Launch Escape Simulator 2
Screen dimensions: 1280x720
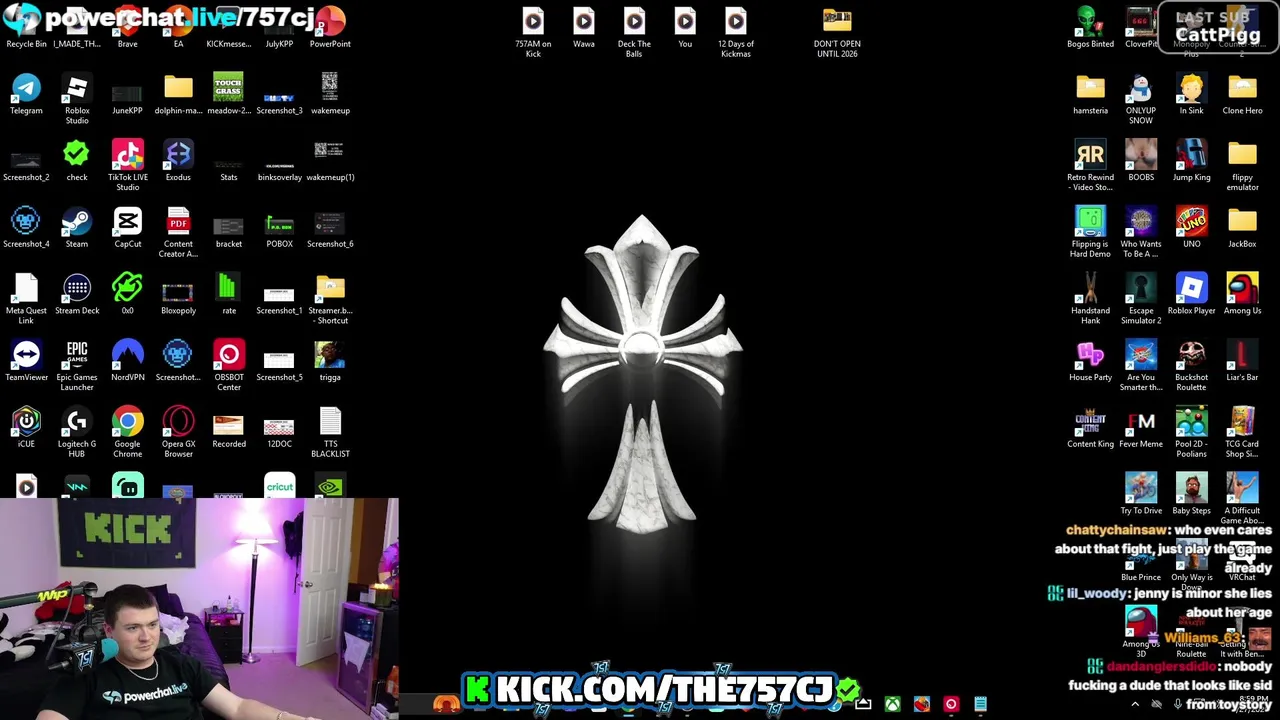(x=1141, y=300)
